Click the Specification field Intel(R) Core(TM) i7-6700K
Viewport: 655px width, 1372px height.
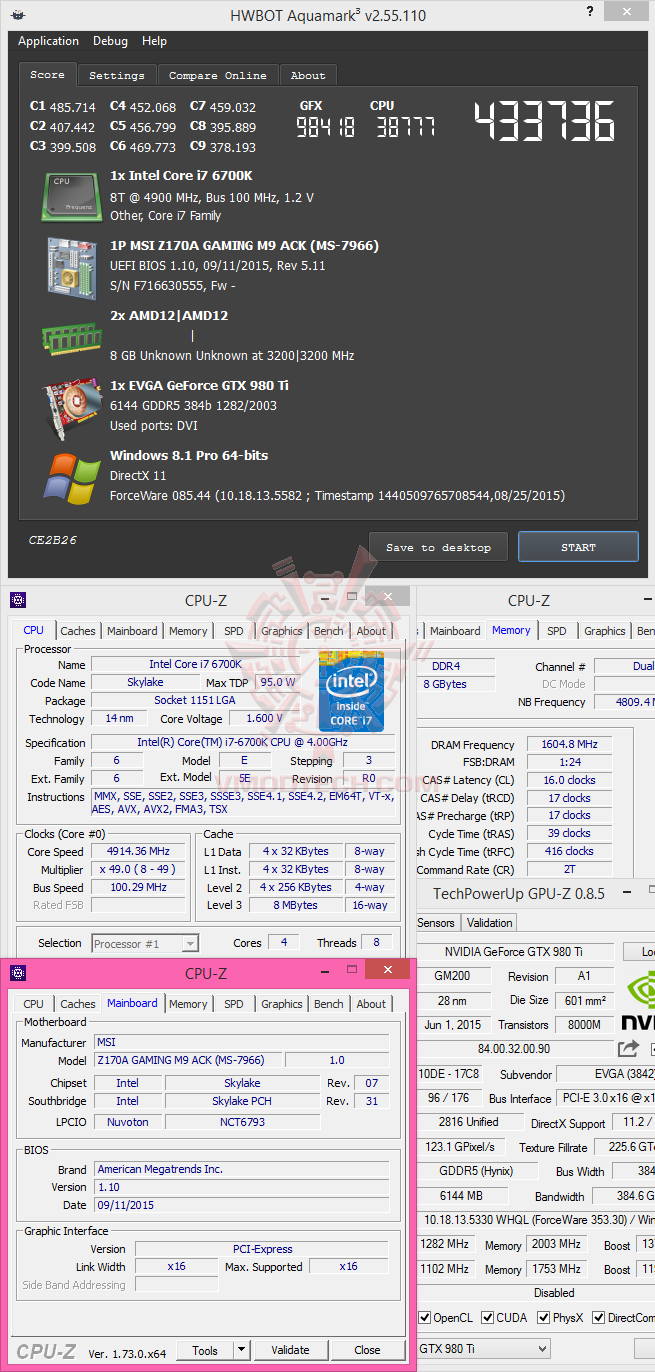click(241, 743)
